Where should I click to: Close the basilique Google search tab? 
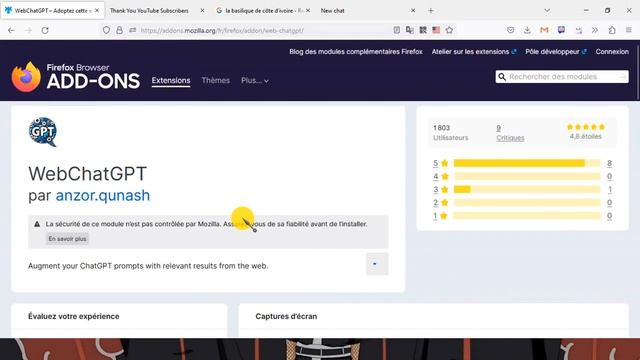[x=308, y=11]
